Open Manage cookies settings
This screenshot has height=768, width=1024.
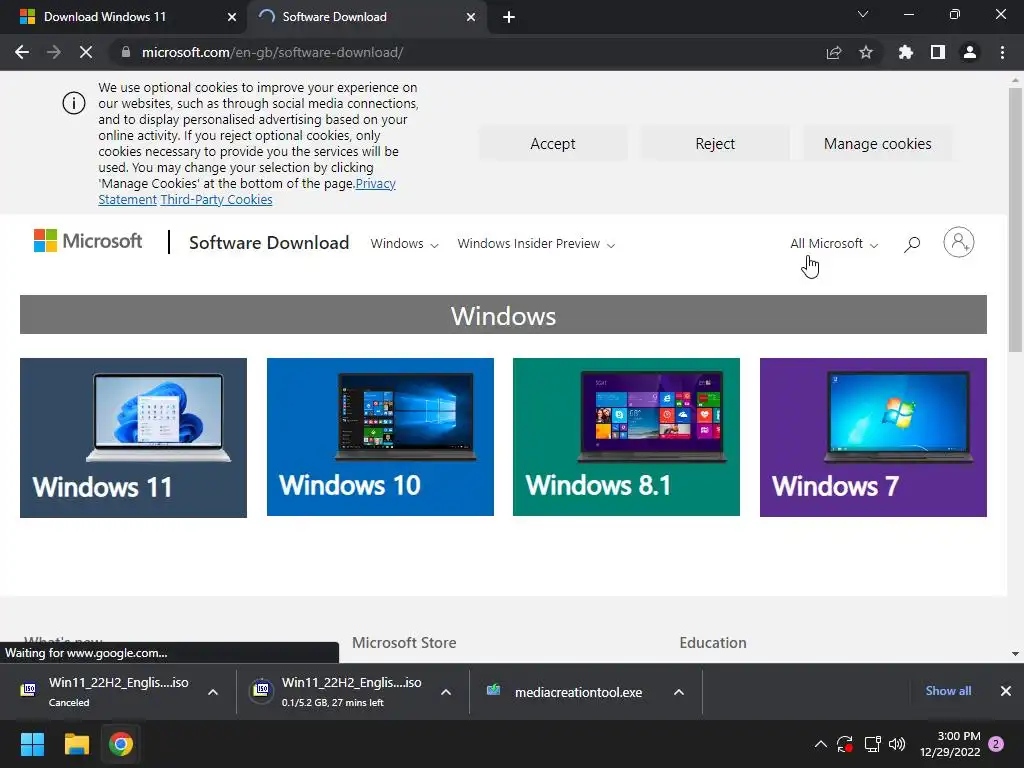(x=878, y=144)
